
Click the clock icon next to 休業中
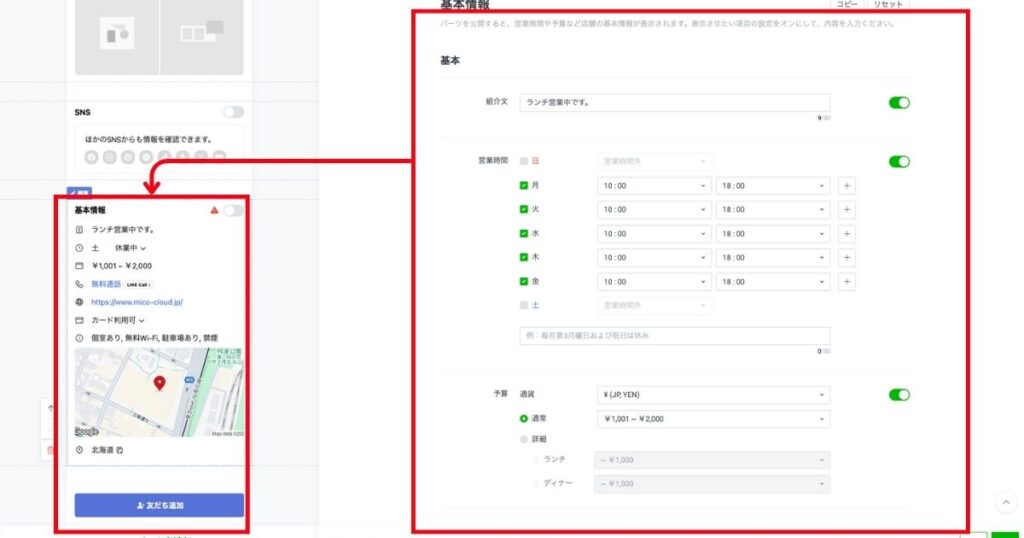(79, 248)
